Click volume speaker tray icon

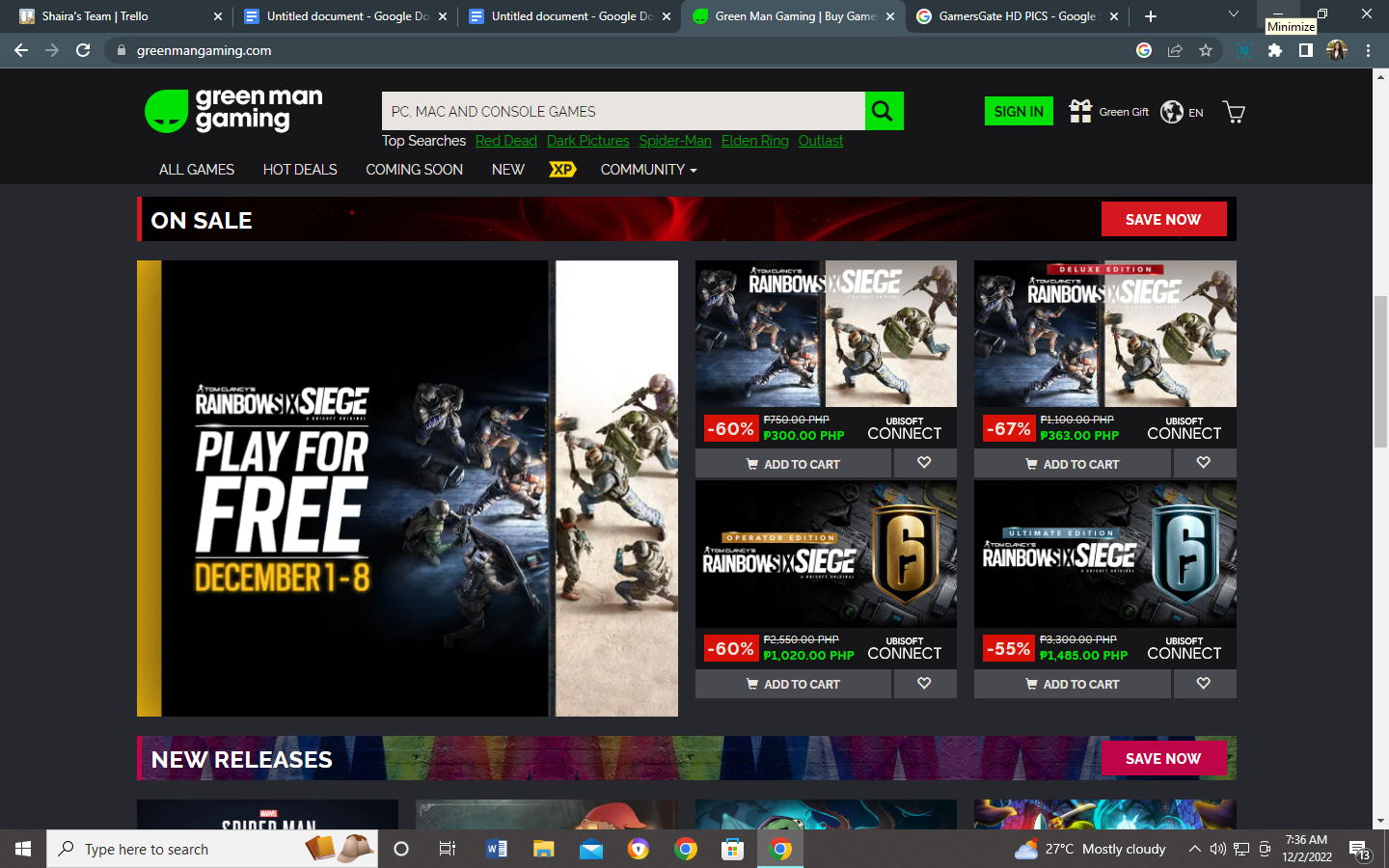point(1218,849)
